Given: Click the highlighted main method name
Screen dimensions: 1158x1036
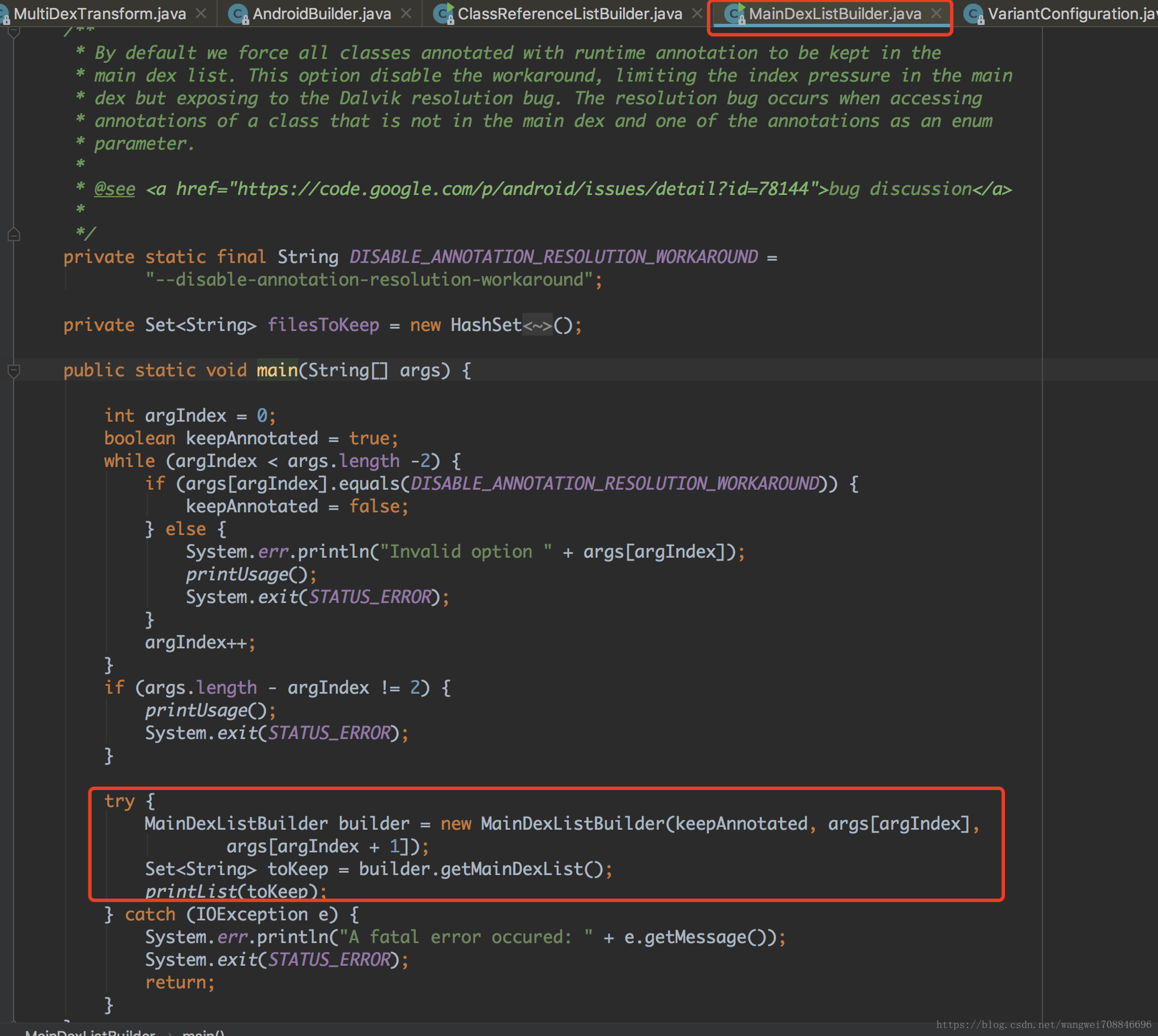Looking at the screenshot, I should click(277, 371).
